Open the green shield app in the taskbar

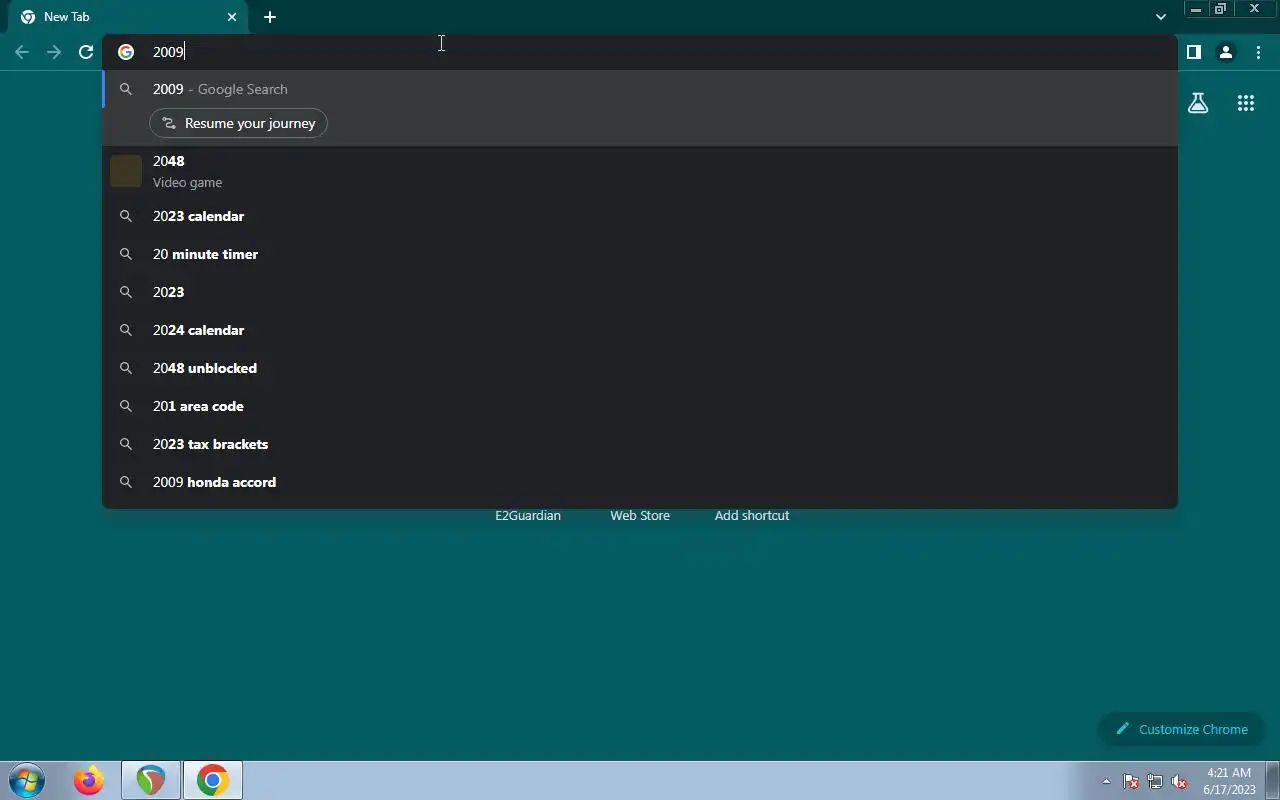[x=151, y=780]
